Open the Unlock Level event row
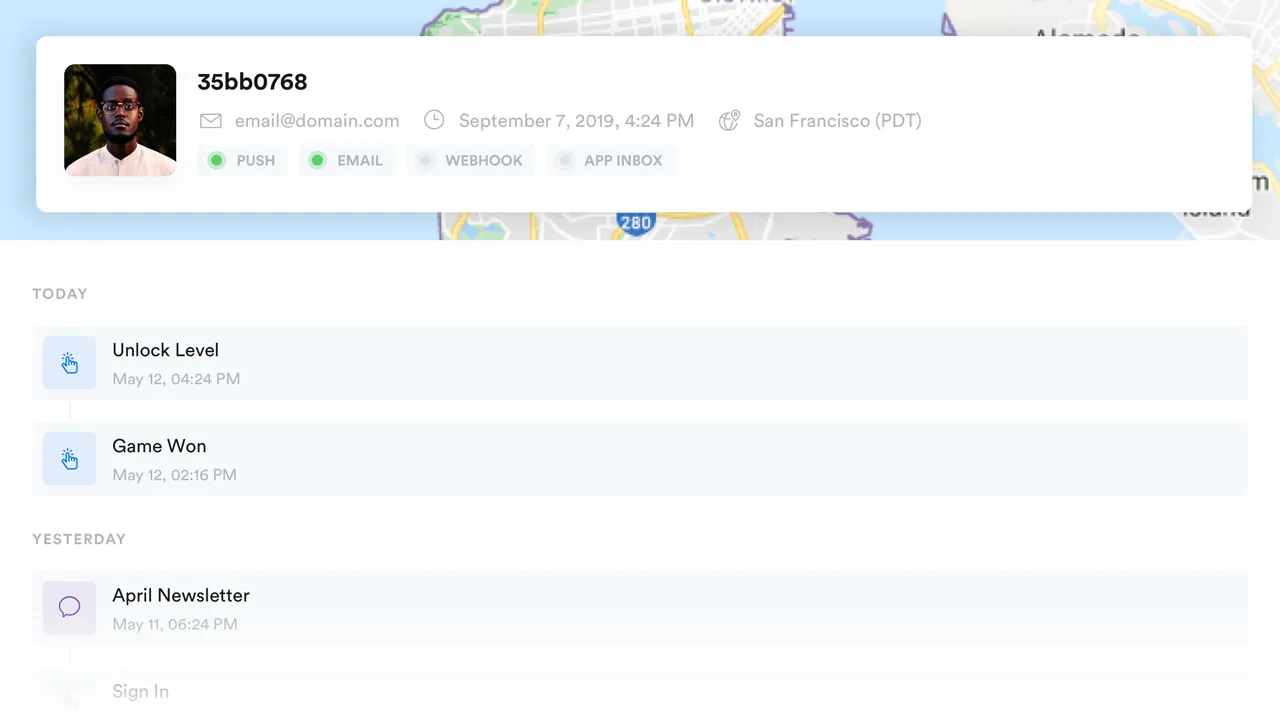Screen dimensions: 1280x720 640,363
